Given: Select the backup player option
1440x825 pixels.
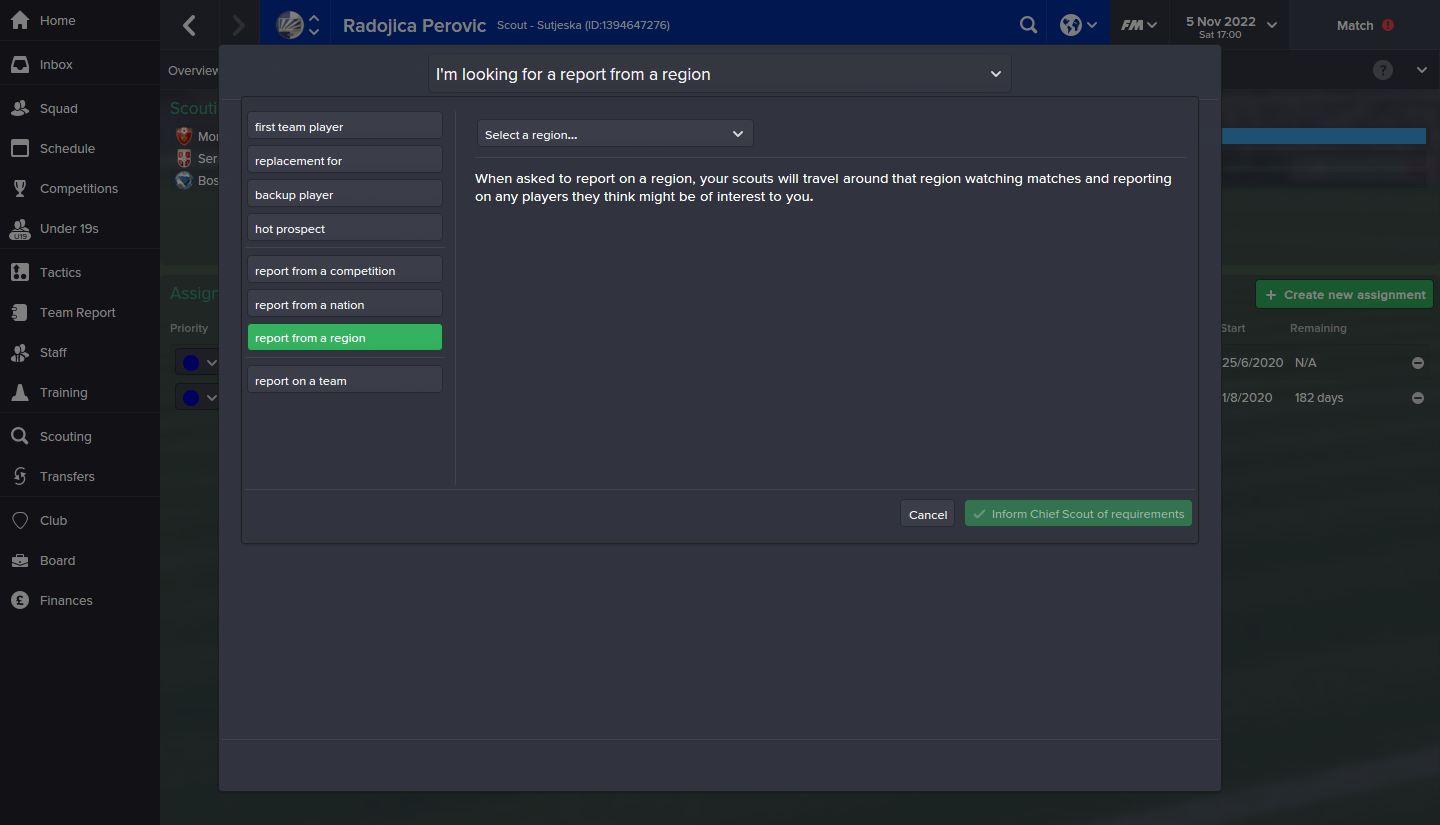Looking at the screenshot, I should (x=345, y=194).
